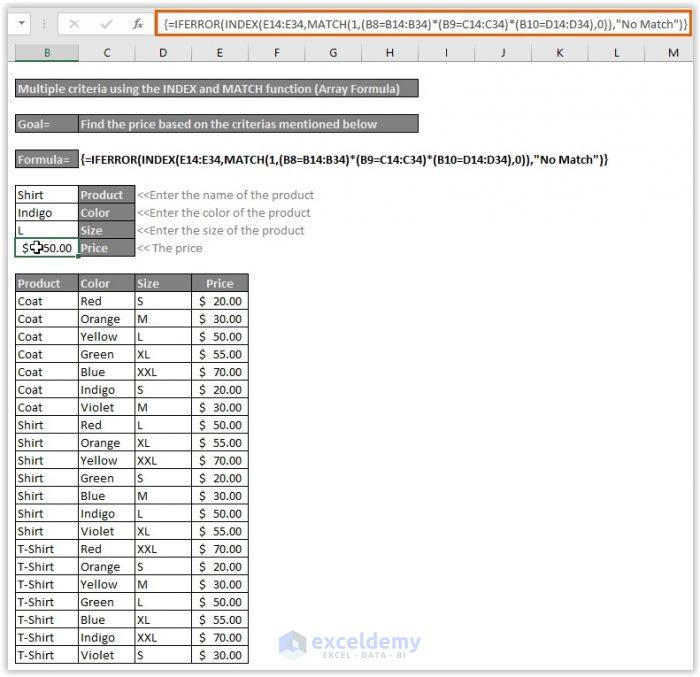This screenshot has width=700, height=677.
Task: Select the 'Violet' cell in the T-Shirt S row
Action: (x=107, y=655)
